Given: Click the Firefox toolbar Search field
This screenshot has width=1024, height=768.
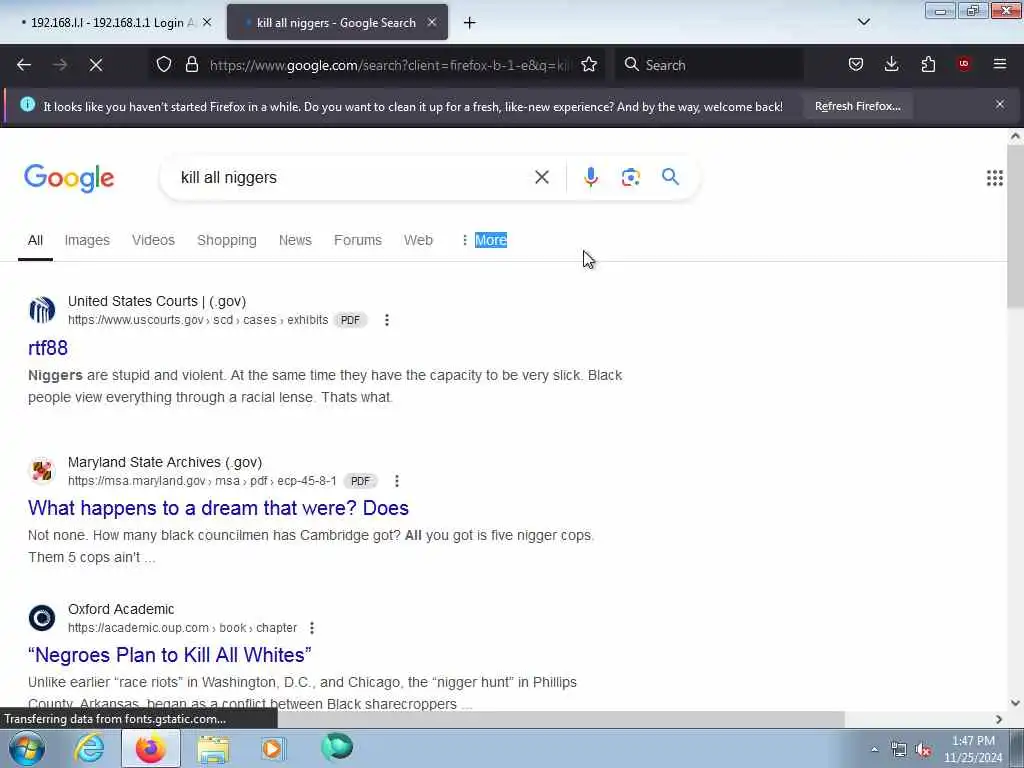Looking at the screenshot, I should [708, 65].
